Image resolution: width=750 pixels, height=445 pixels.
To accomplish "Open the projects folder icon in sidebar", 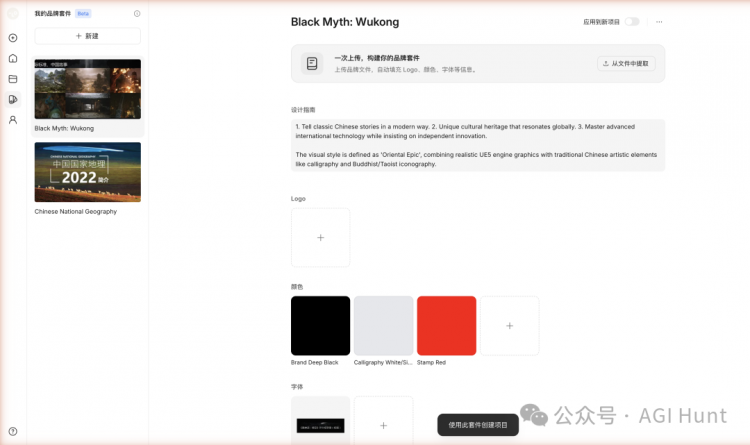I will tap(13, 79).
